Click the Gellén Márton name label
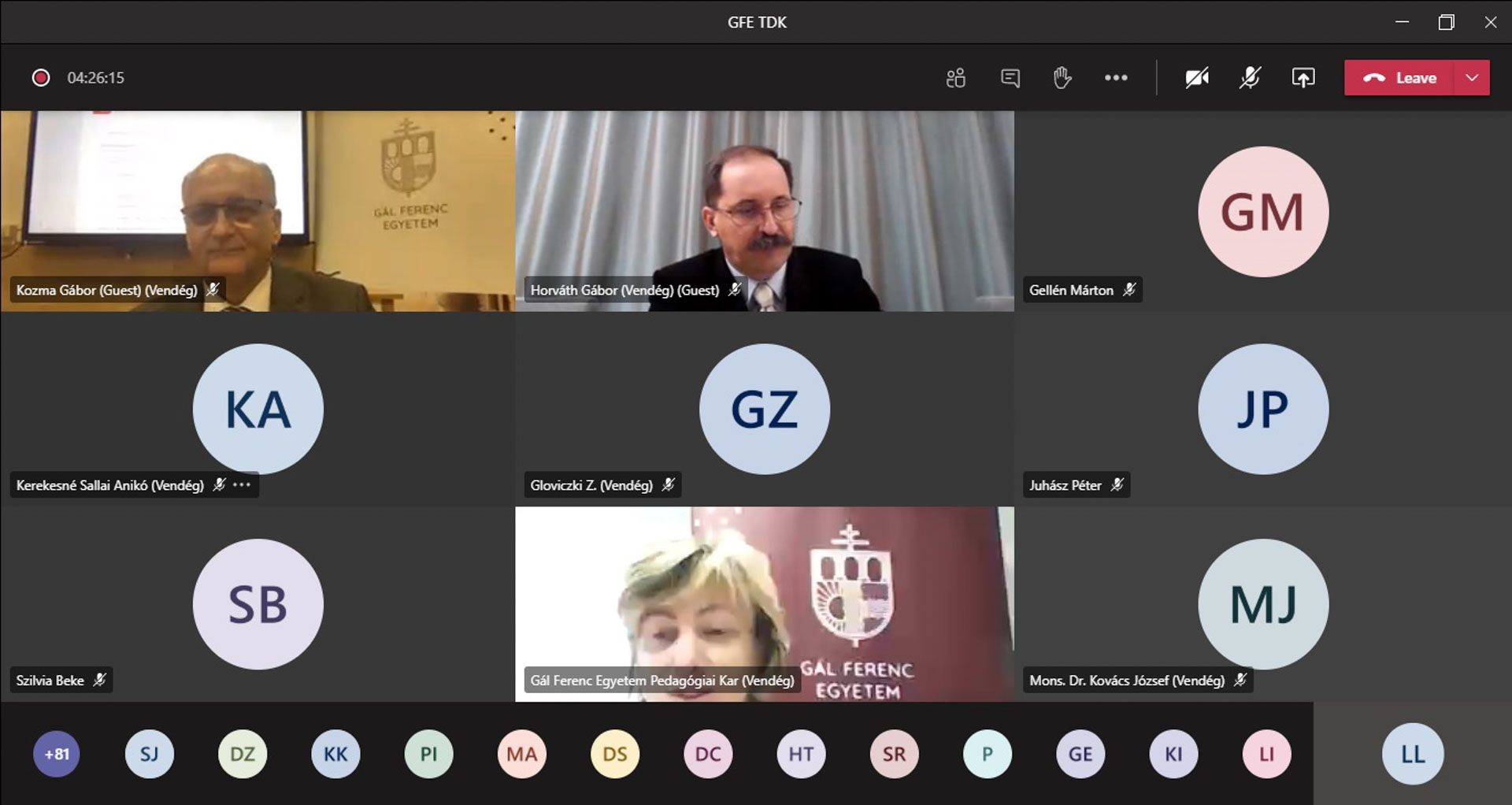The image size is (1512, 805). pos(1071,290)
